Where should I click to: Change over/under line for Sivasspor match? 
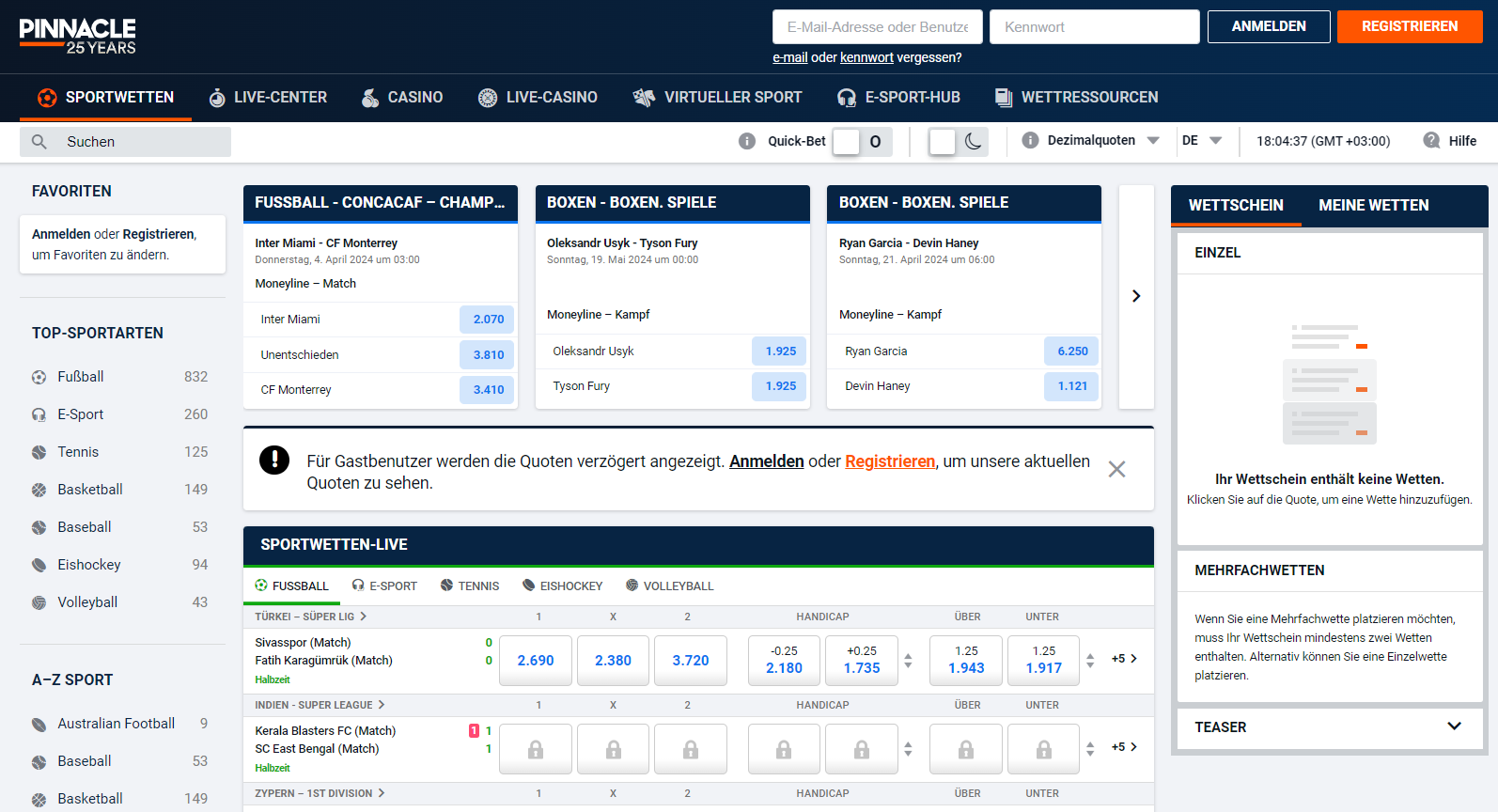pos(1090,661)
